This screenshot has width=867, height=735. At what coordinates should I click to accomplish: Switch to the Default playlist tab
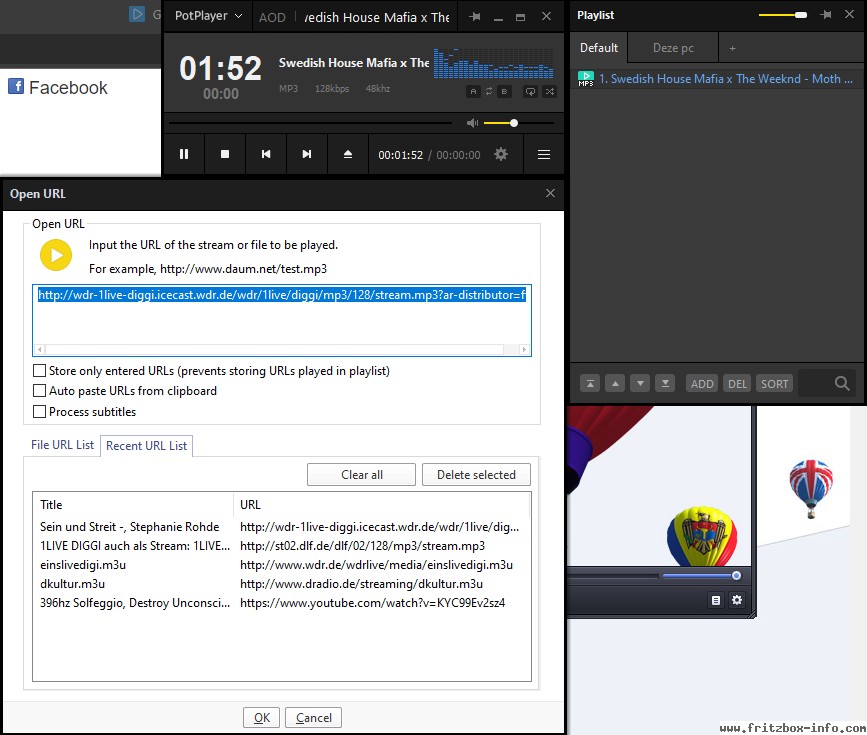[x=599, y=48]
